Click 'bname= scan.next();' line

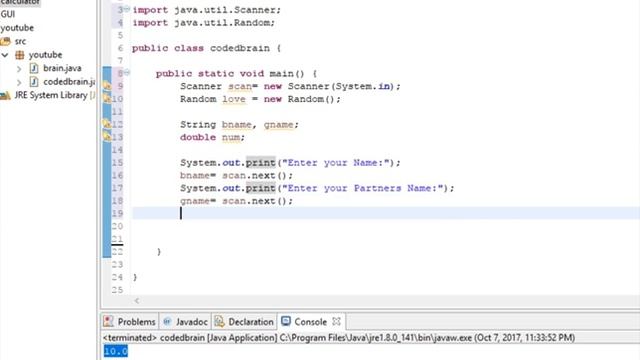point(236,176)
